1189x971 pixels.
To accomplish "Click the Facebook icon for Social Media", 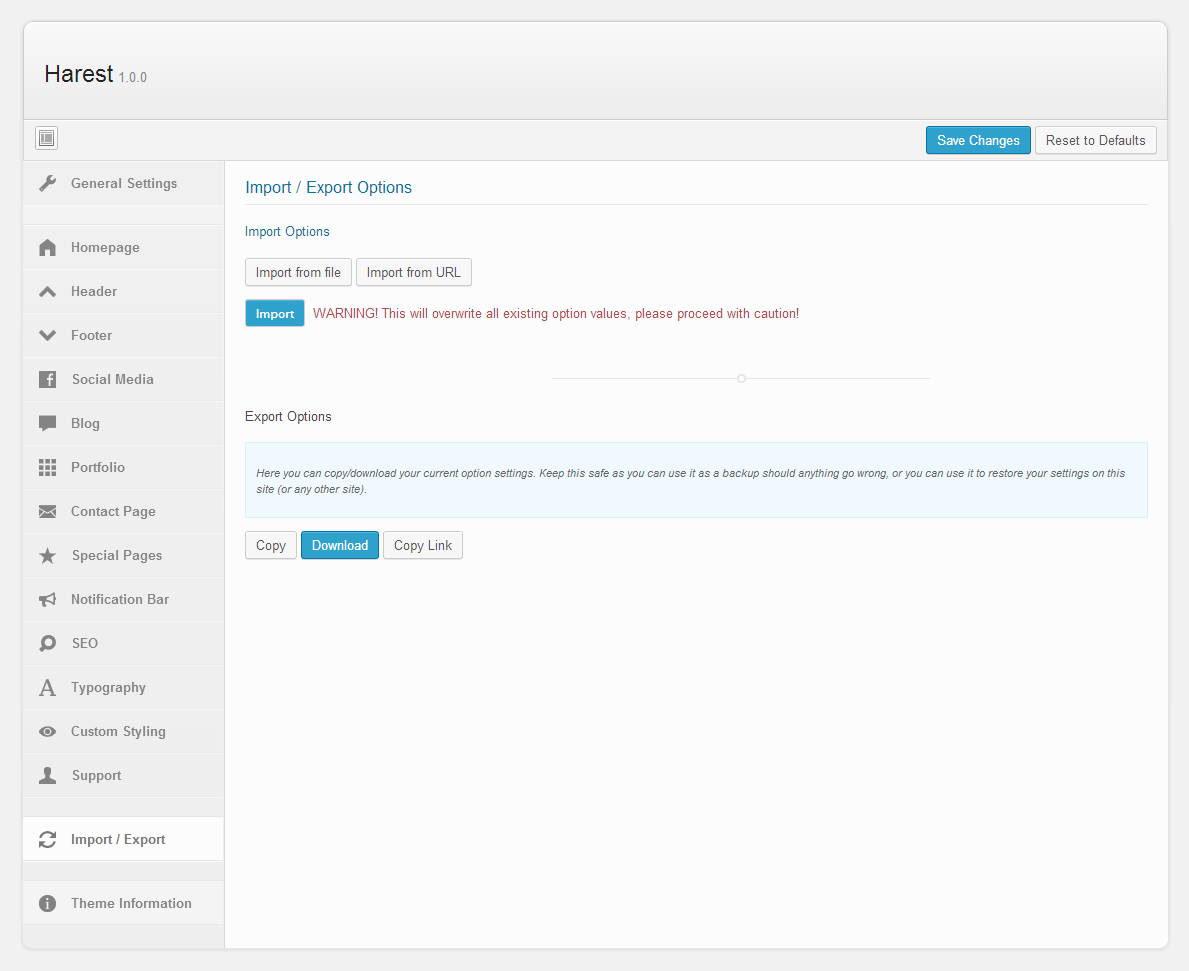I will pyautogui.click(x=47, y=380).
